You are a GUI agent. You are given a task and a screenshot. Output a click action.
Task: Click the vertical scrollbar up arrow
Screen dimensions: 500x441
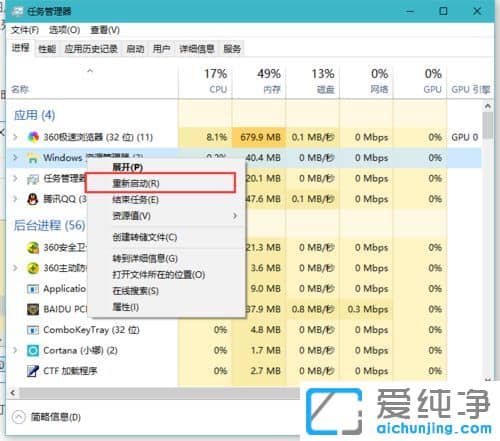(x=488, y=106)
